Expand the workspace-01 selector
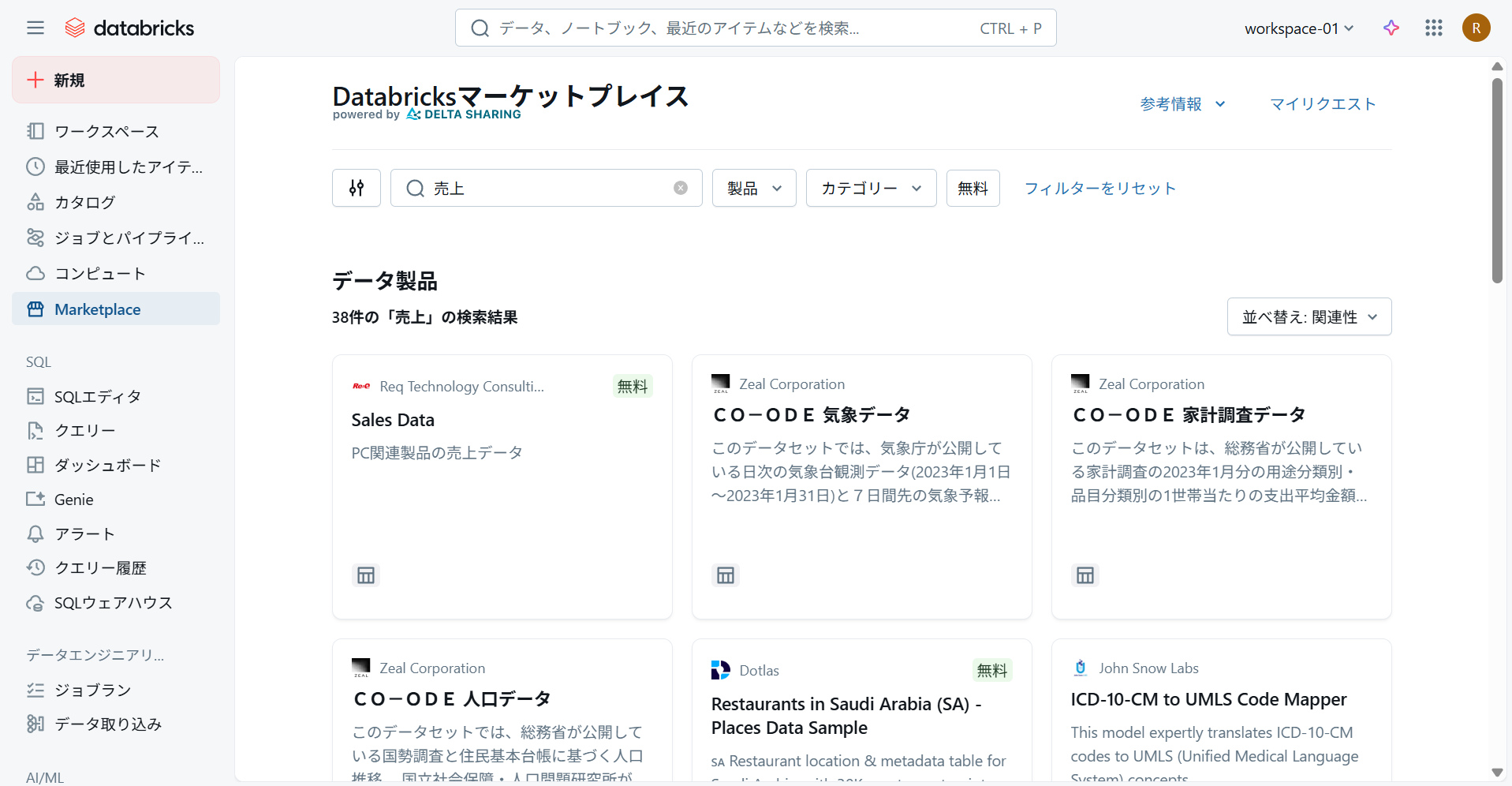 tap(1298, 28)
